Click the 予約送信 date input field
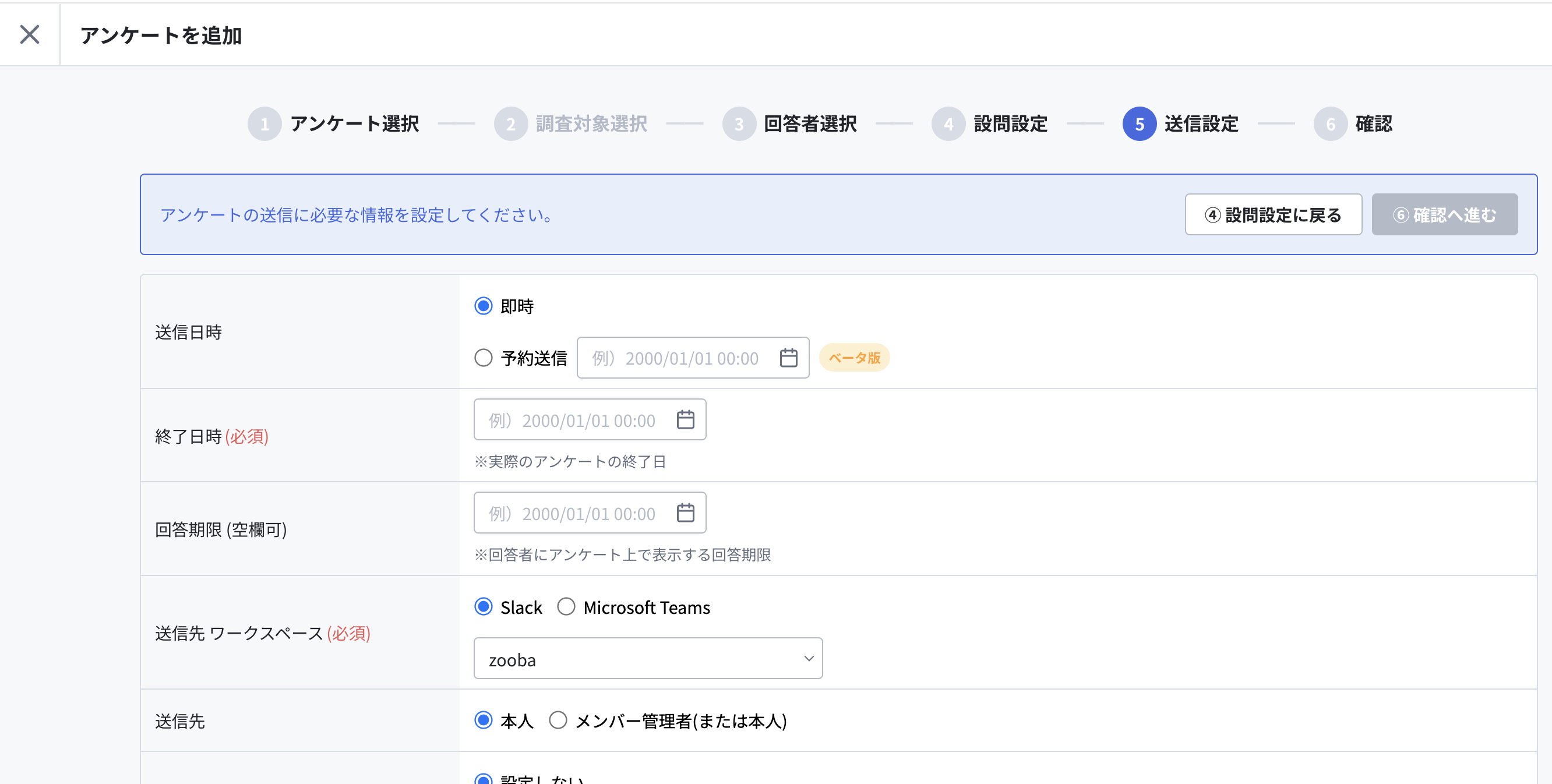The height and width of the screenshot is (784, 1552). click(693, 358)
